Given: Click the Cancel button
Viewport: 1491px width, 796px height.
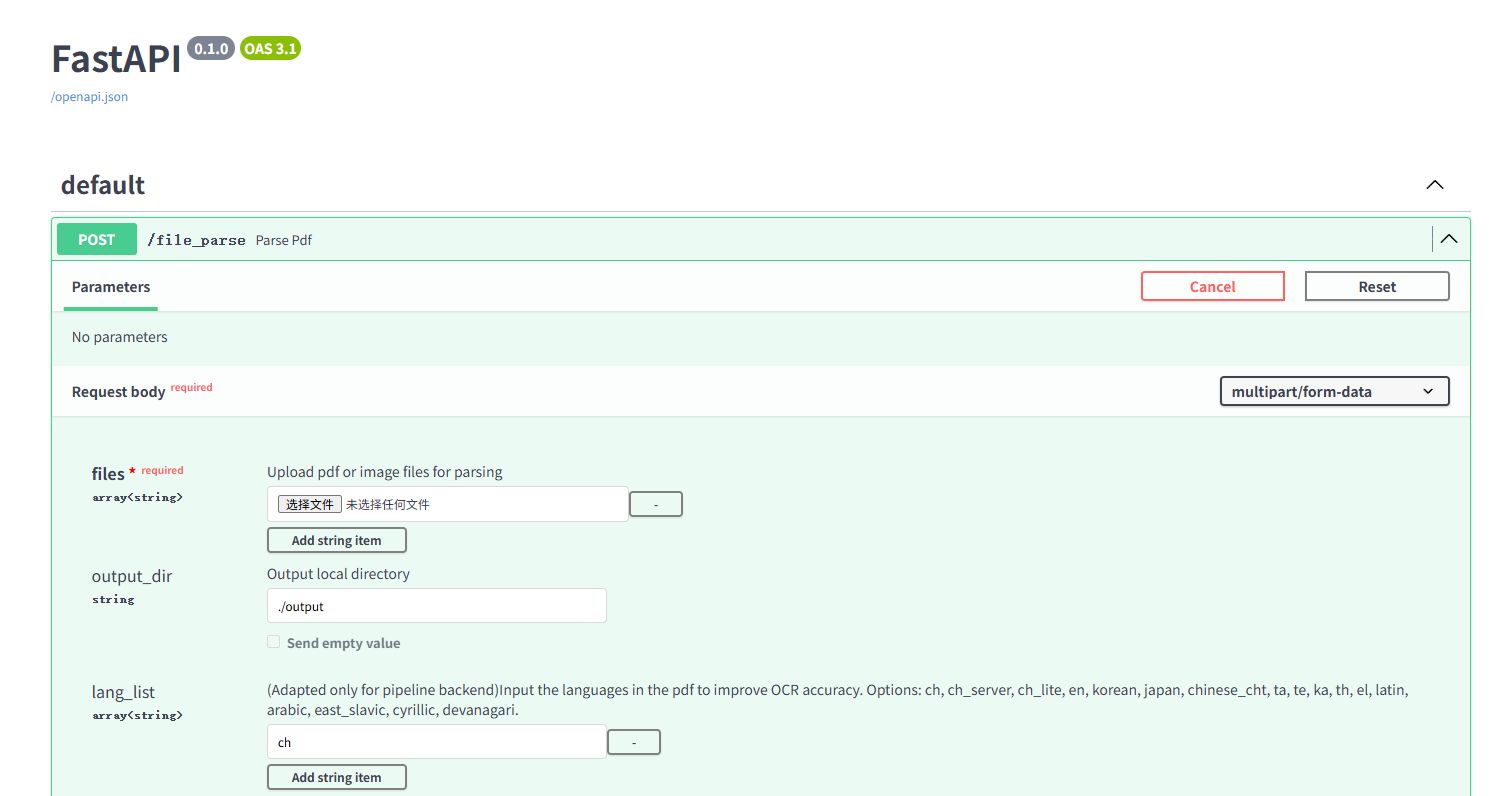Looking at the screenshot, I should (1212, 287).
